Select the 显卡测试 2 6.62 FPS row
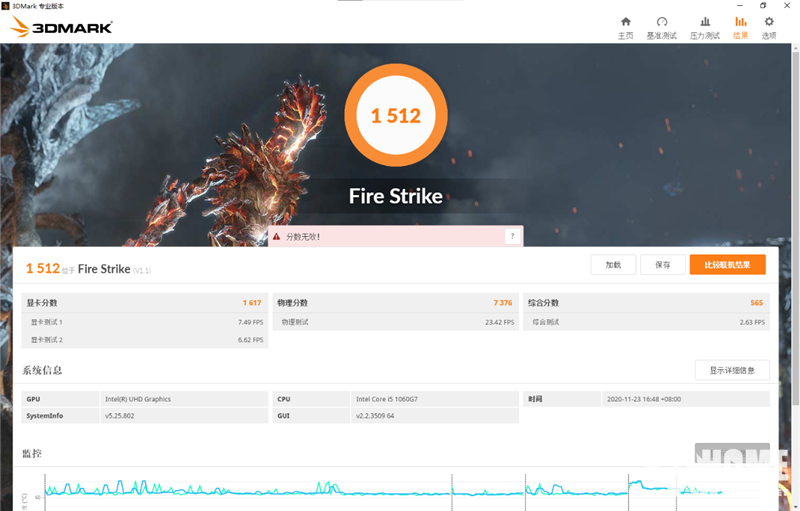 (x=145, y=340)
